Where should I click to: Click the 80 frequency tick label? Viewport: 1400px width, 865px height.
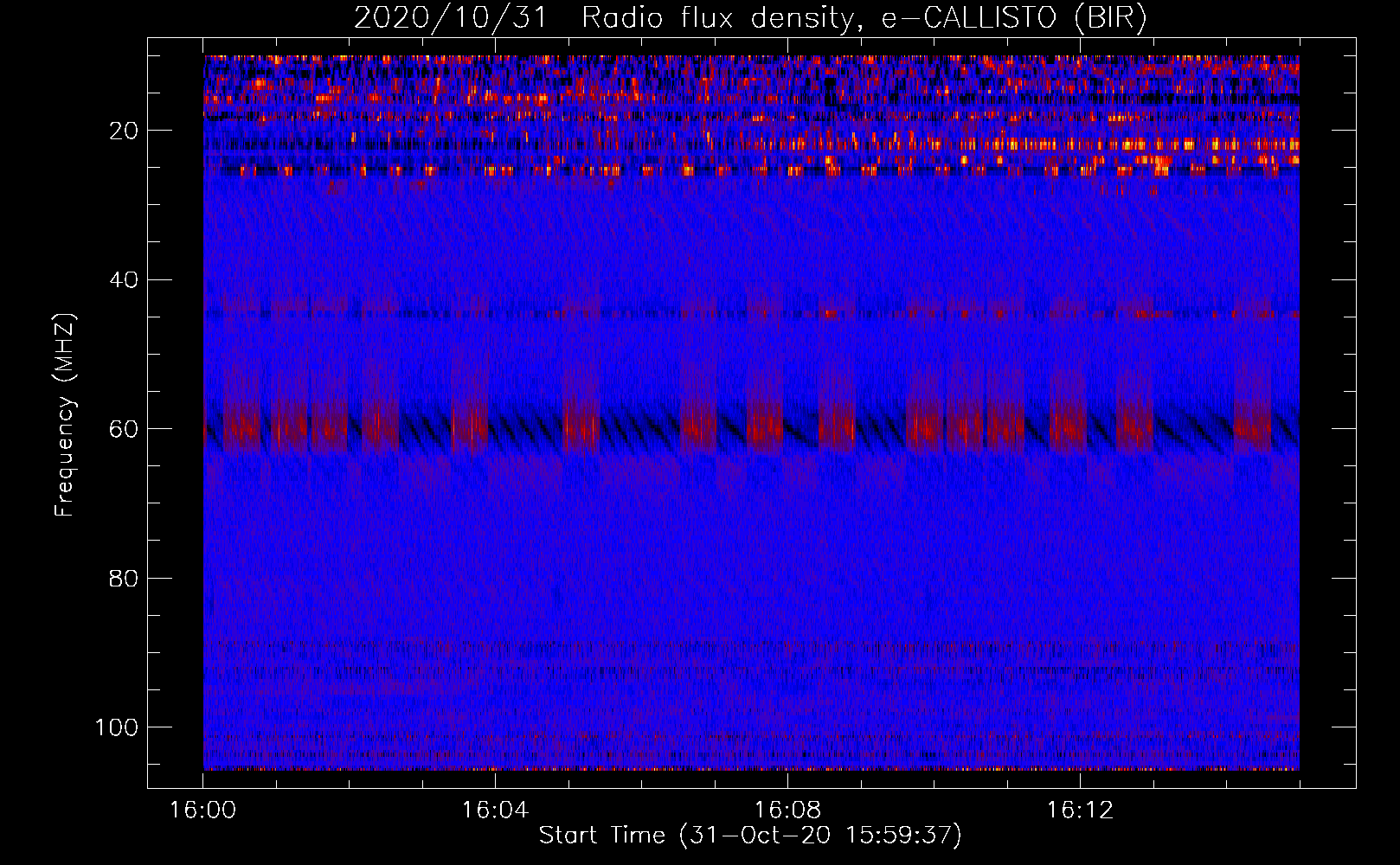click(124, 578)
